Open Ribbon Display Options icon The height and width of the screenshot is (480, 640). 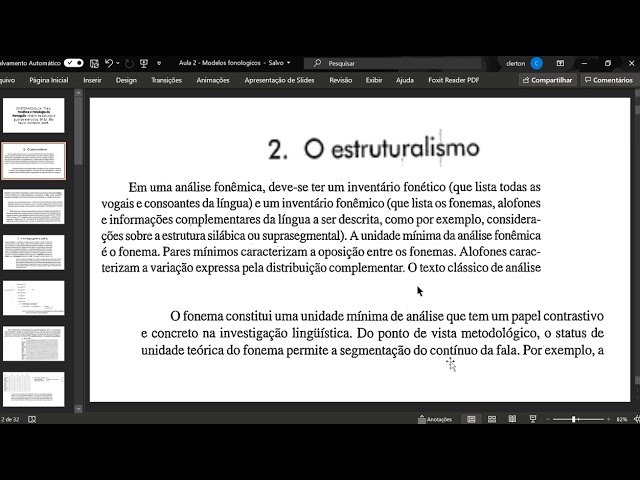560,63
